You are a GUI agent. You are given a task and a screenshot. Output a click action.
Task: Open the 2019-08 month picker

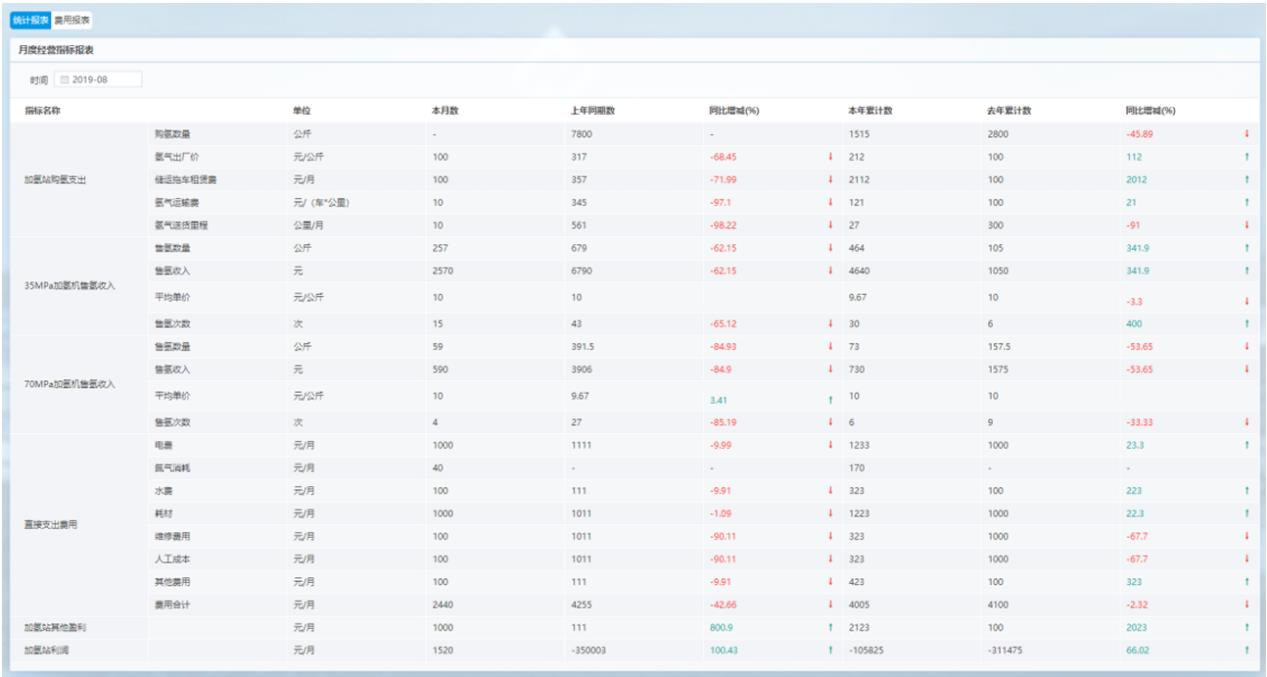click(98, 80)
